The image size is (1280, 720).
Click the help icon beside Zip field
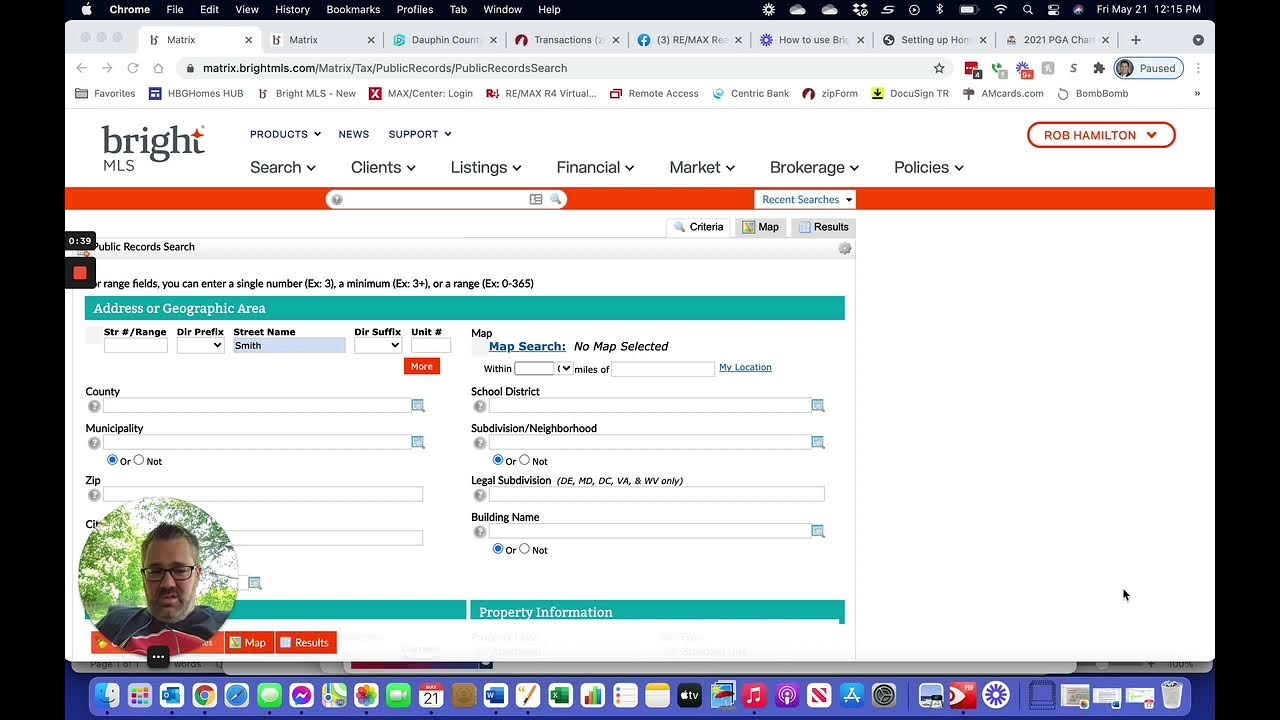coord(94,495)
